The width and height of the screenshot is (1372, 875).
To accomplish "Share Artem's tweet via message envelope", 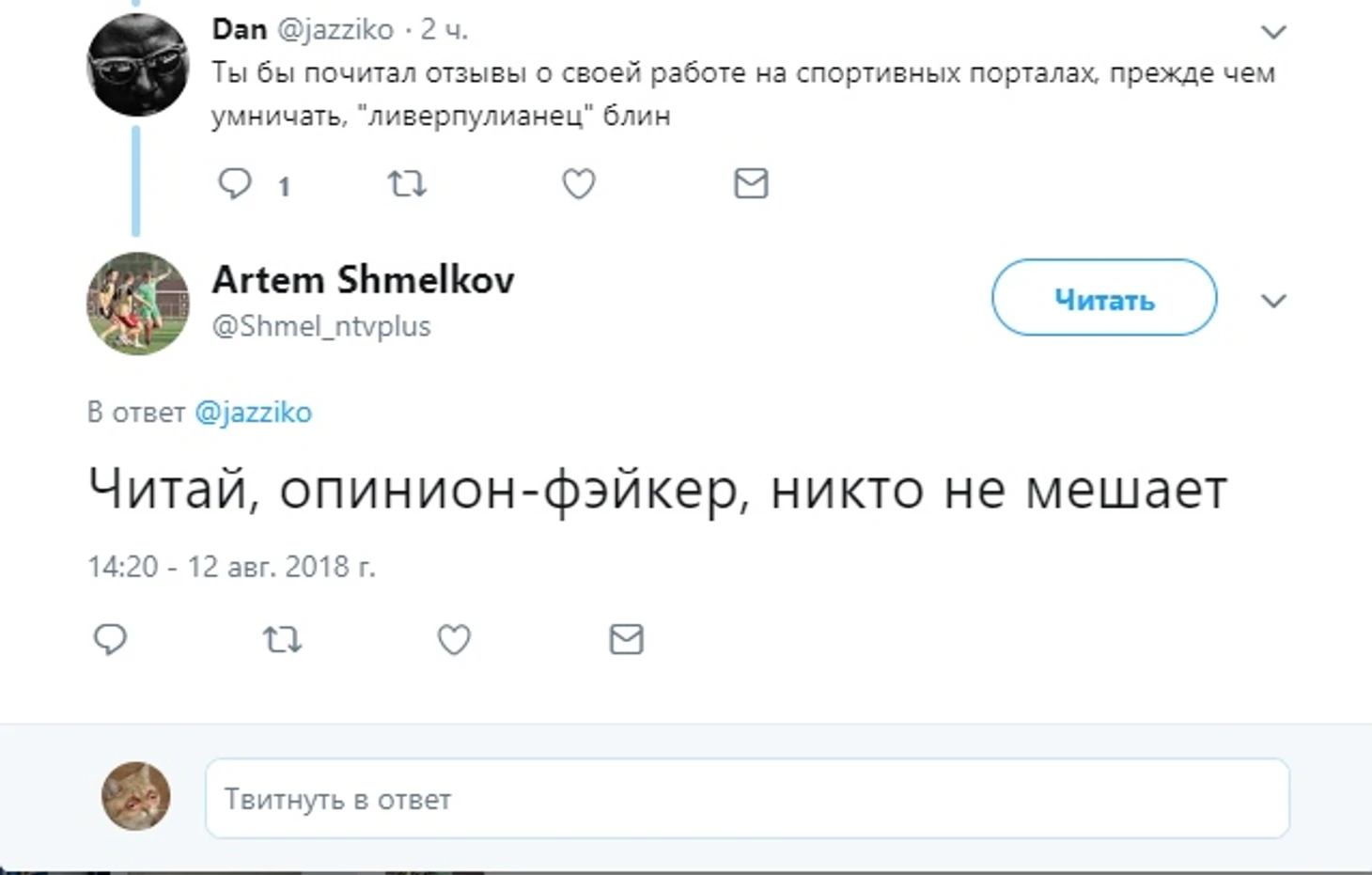I will pos(626,639).
